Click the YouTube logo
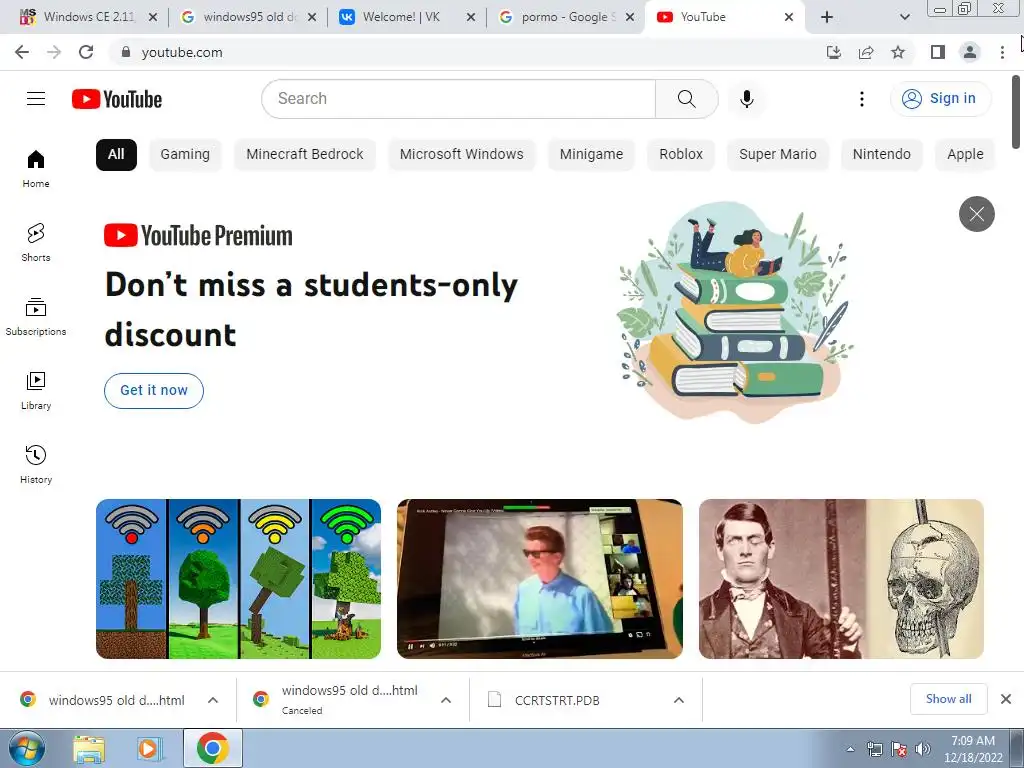The width and height of the screenshot is (1024, 768). [x=117, y=99]
